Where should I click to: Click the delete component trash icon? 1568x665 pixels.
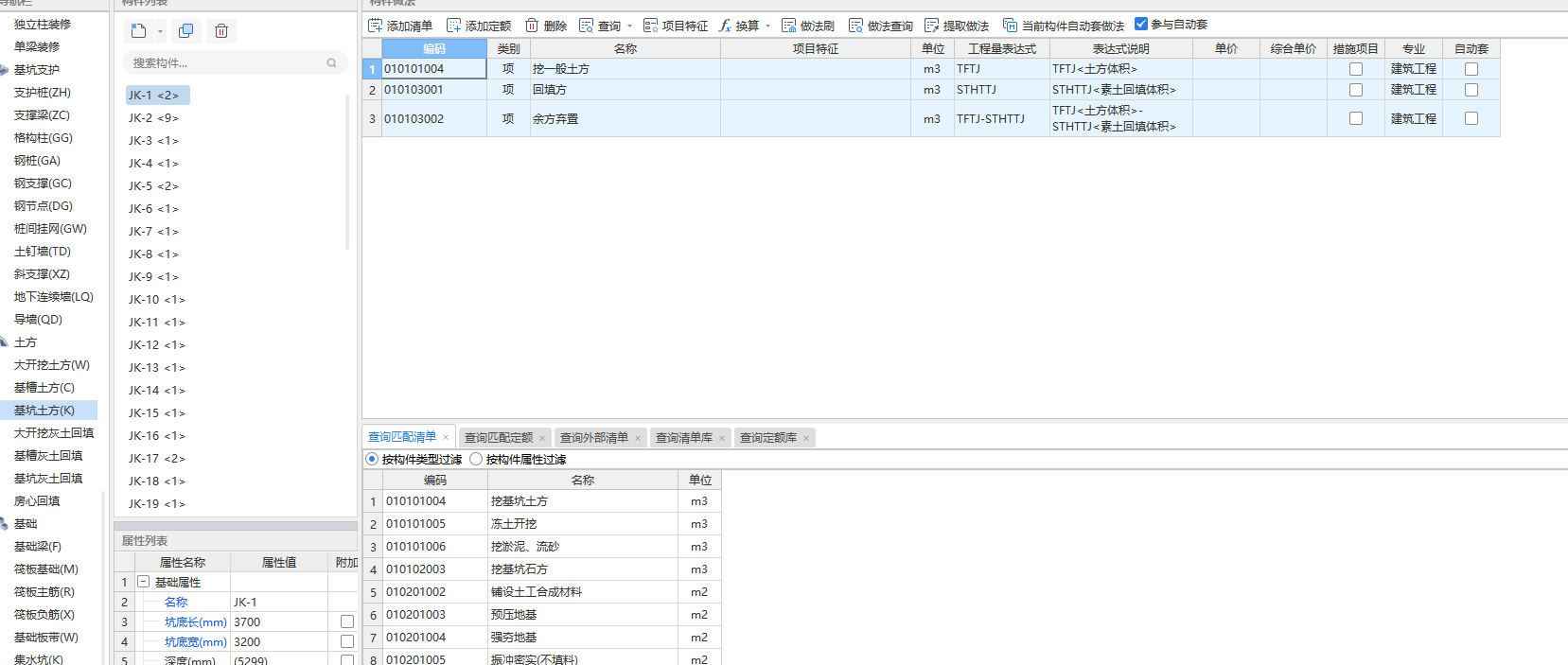220,31
